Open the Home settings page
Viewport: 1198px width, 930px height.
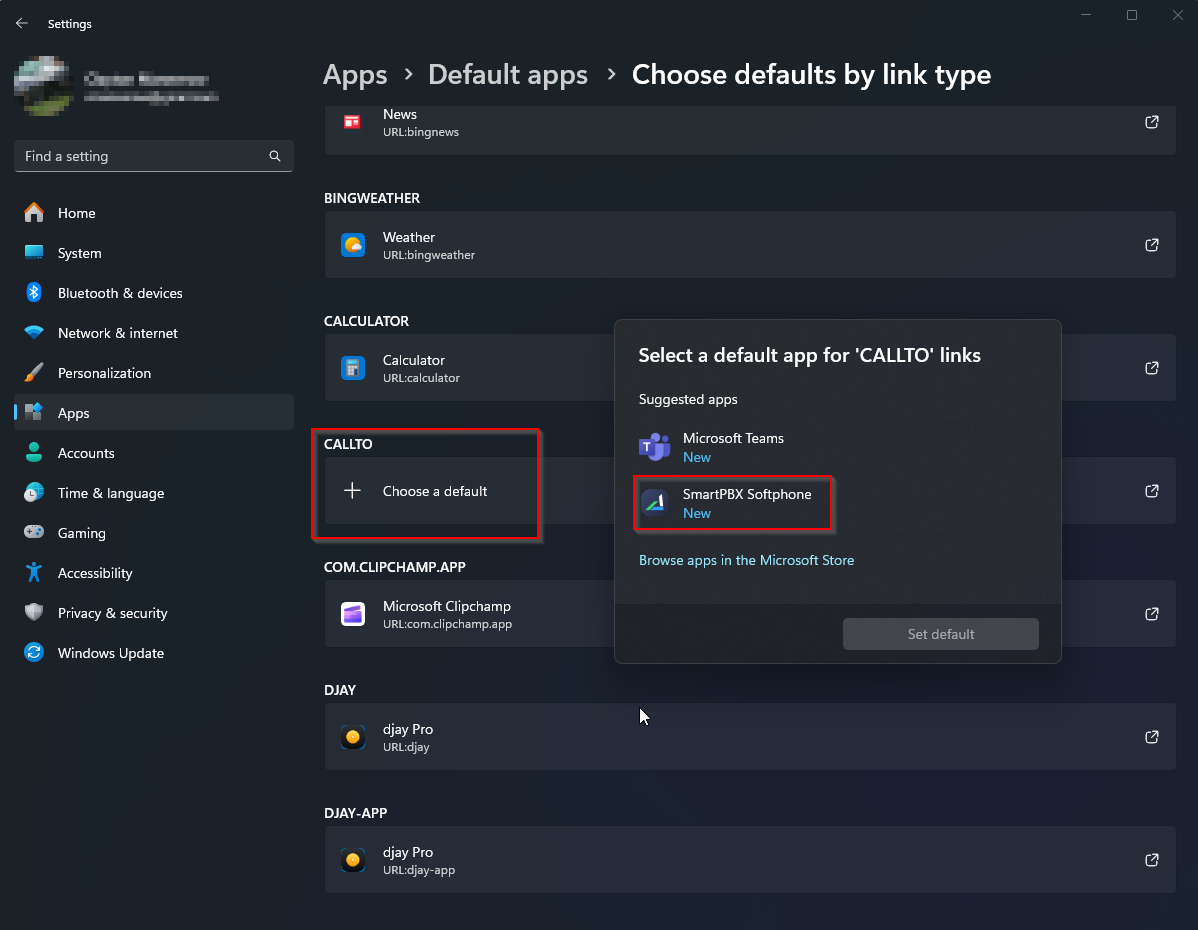tap(154, 213)
